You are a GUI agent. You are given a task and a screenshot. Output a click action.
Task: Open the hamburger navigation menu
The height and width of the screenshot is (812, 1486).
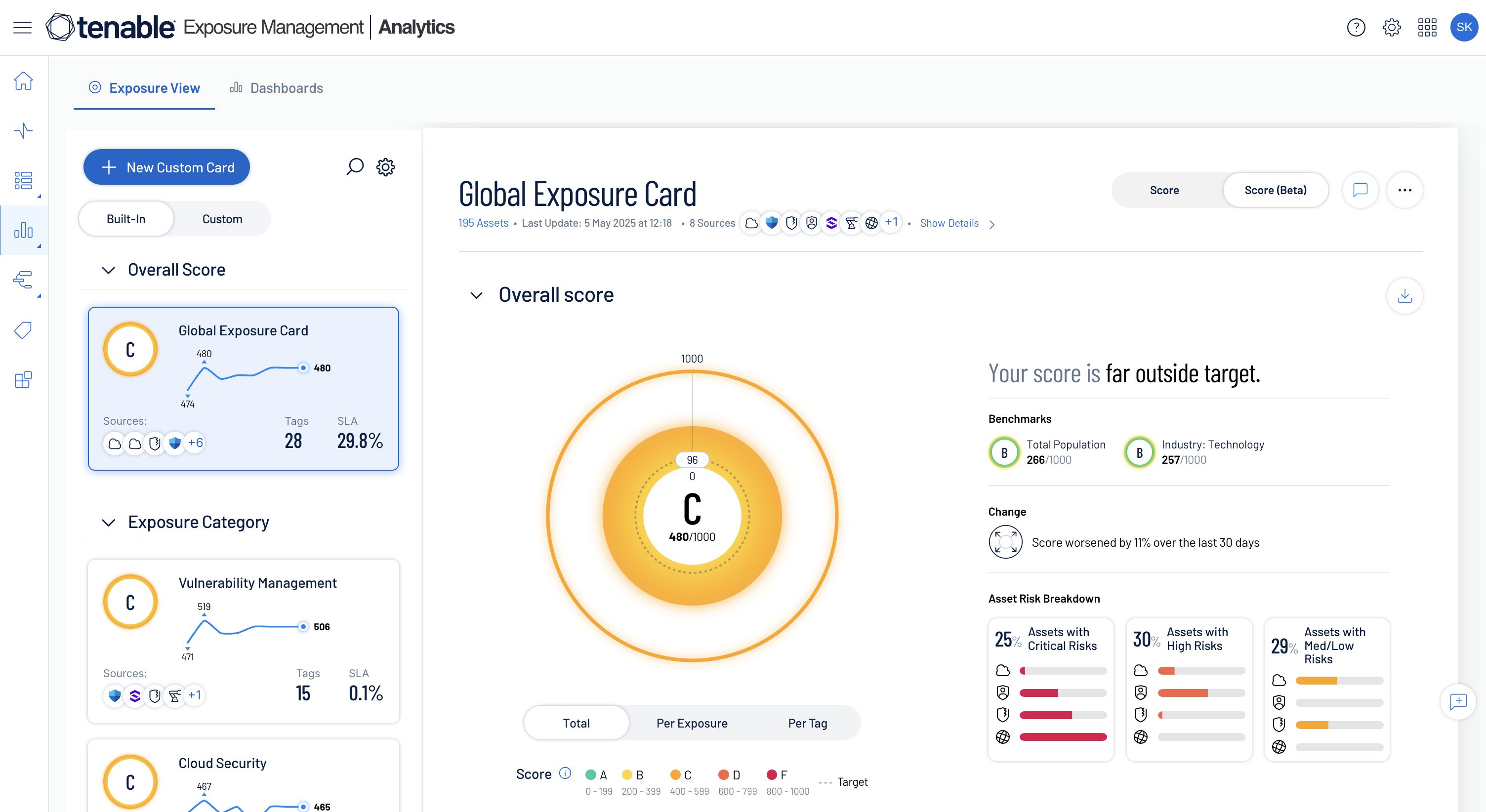pyautogui.click(x=22, y=27)
